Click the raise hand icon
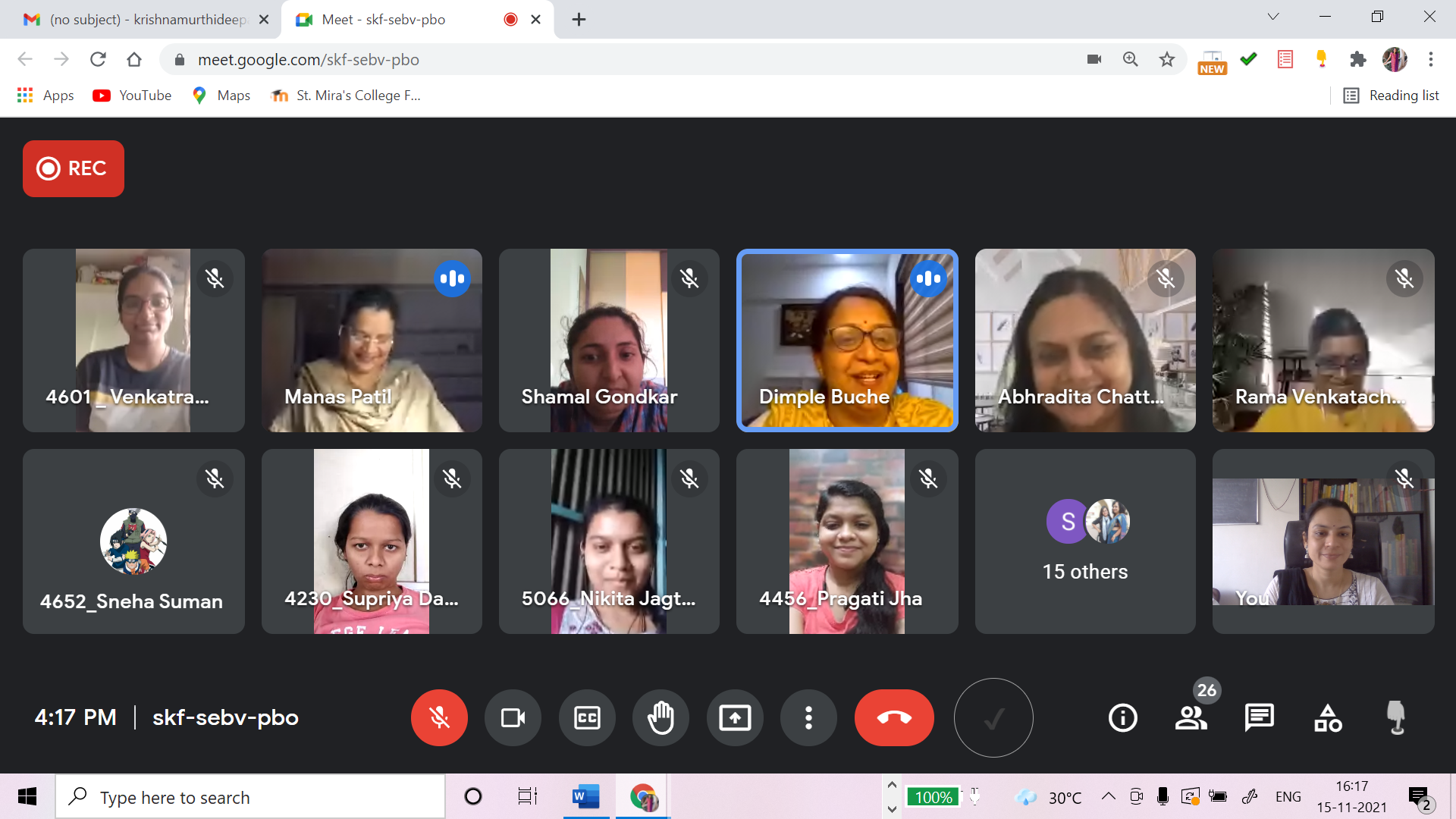1456x819 pixels. [x=661, y=717]
